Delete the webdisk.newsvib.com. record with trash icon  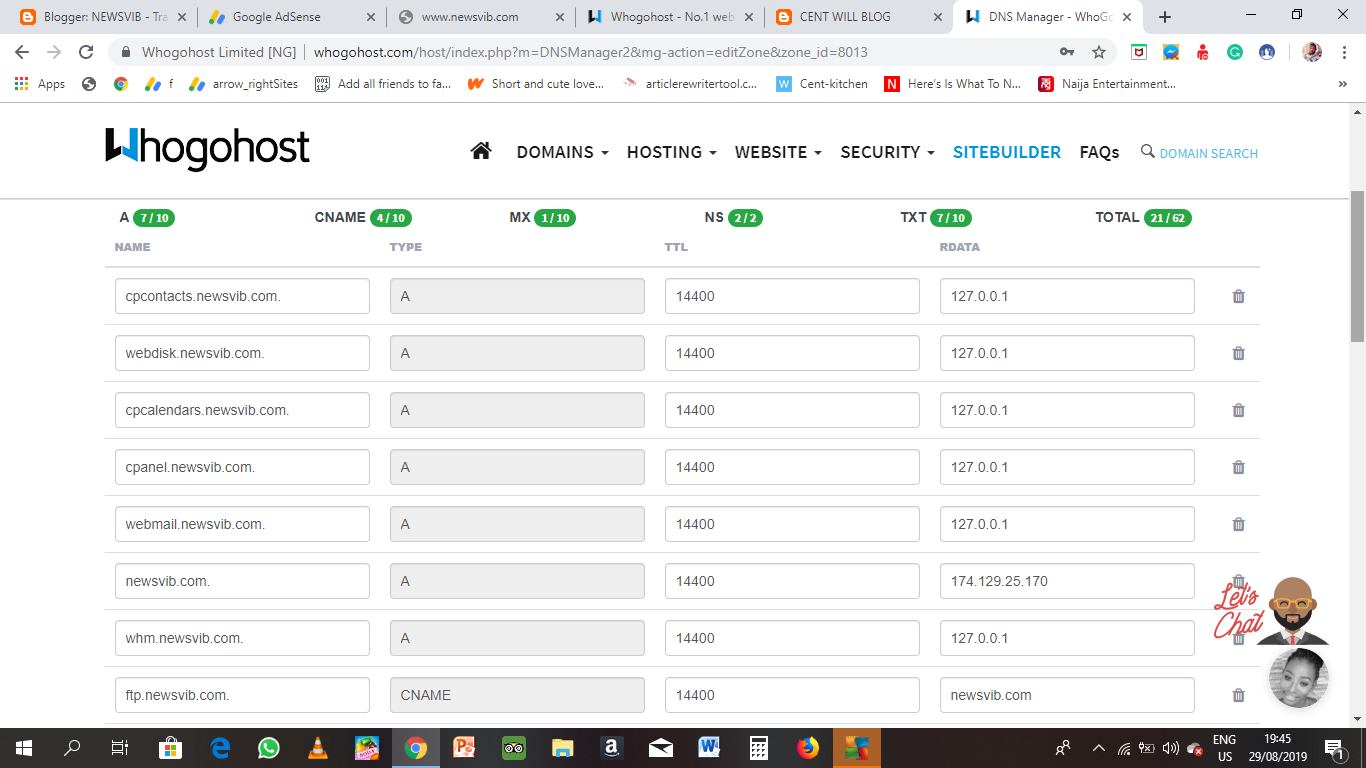[x=1238, y=353]
